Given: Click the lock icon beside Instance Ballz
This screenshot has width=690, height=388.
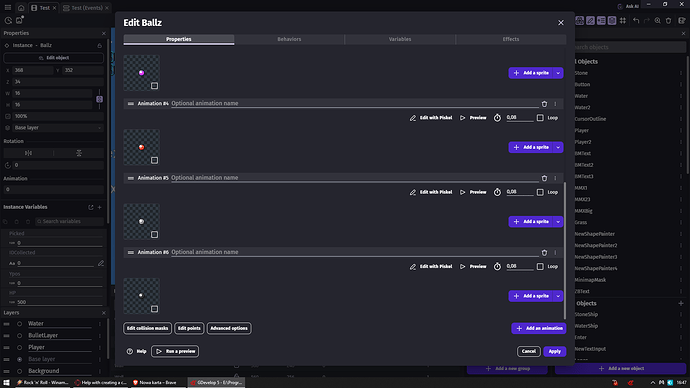Looking at the screenshot, I should pyautogui.click(x=99, y=45).
